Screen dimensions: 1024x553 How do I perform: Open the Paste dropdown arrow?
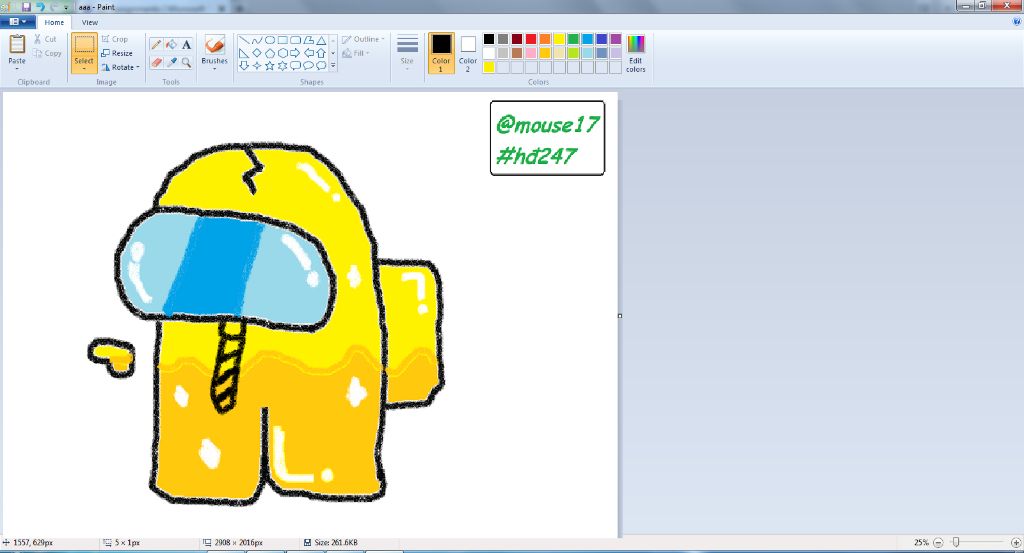(17, 69)
